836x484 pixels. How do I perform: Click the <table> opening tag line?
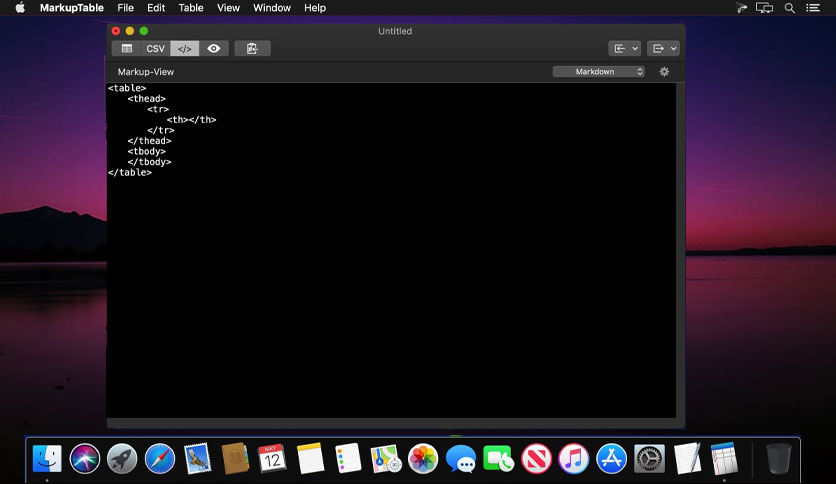pyautogui.click(x=127, y=88)
